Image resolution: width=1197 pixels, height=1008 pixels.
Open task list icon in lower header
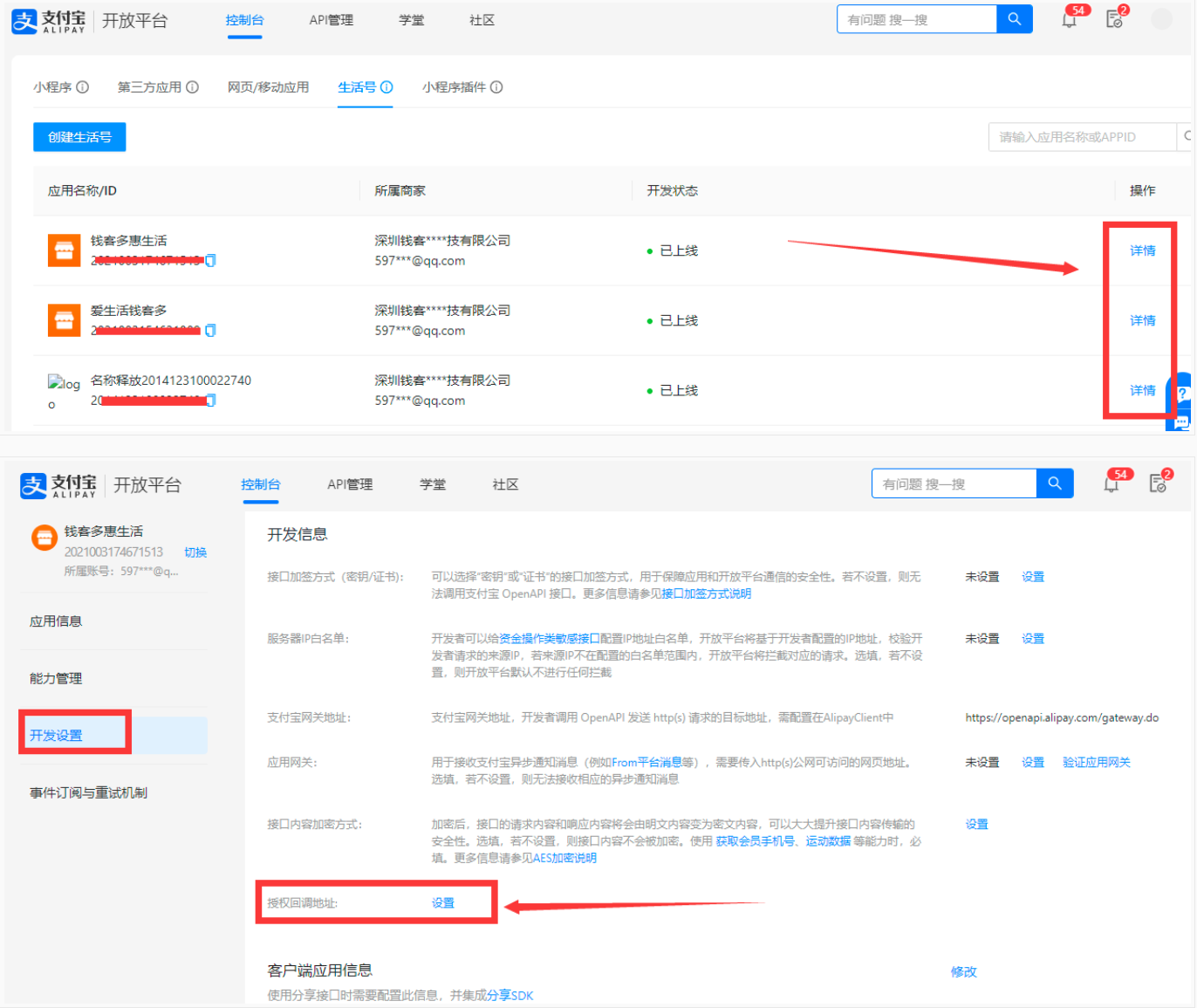[1158, 483]
